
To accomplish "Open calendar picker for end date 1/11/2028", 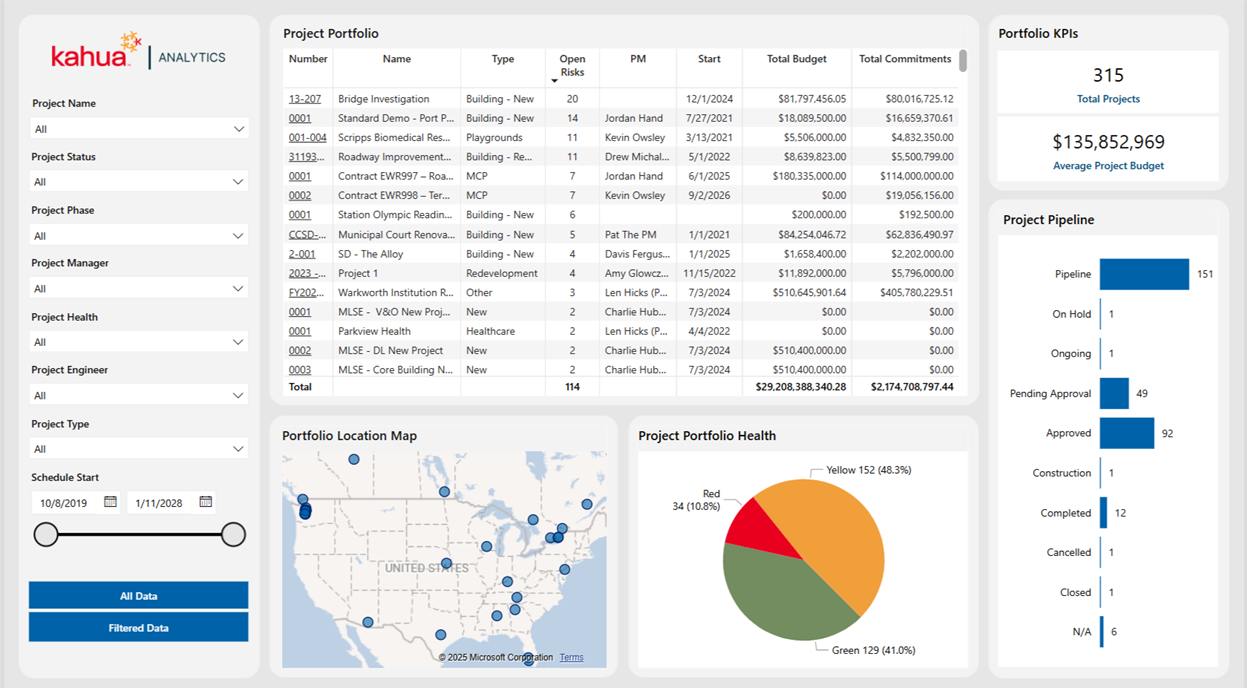I will coord(205,502).
